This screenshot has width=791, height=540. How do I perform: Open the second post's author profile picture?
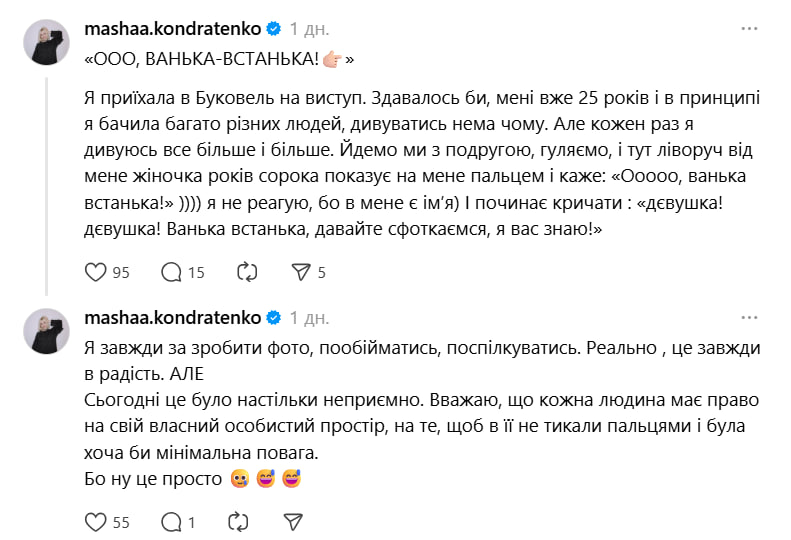[47, 332]
